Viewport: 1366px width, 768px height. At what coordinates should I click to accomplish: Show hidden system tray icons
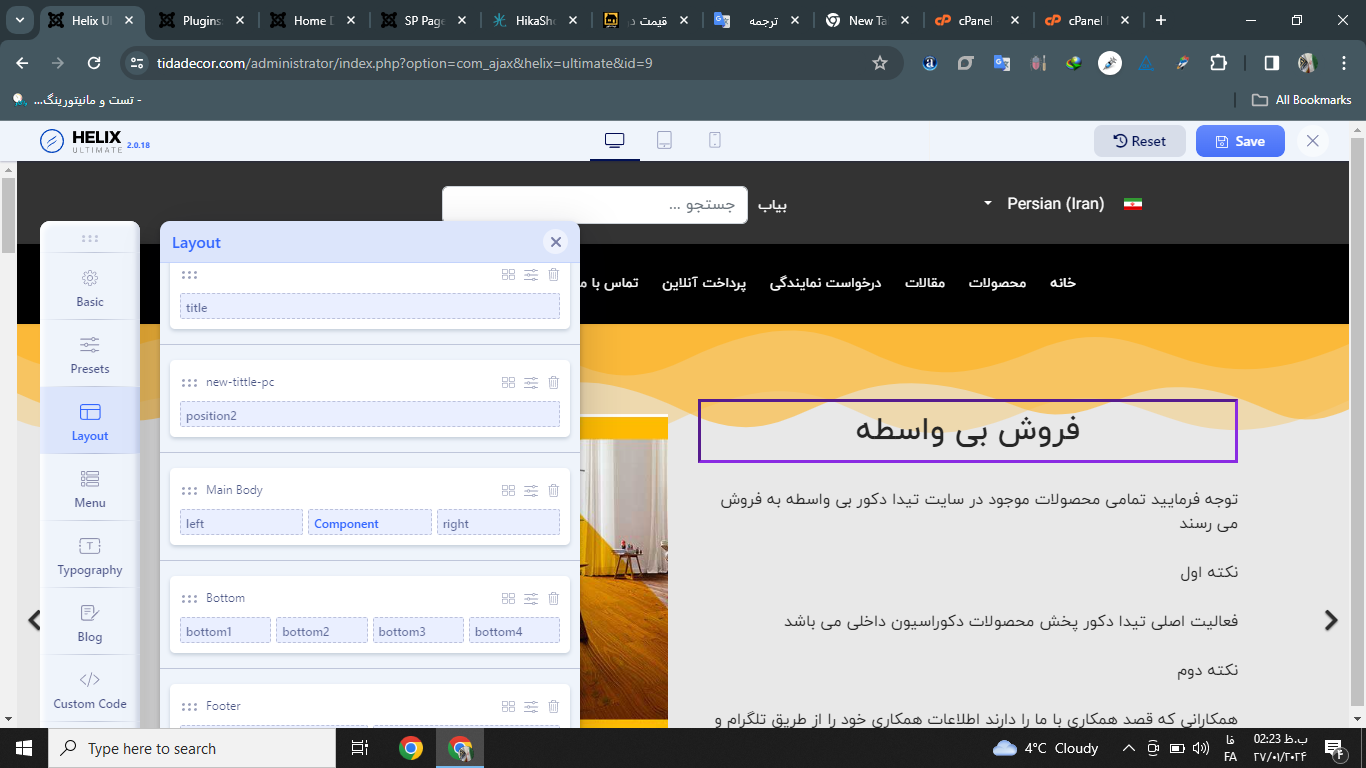tap(1129, 748)
